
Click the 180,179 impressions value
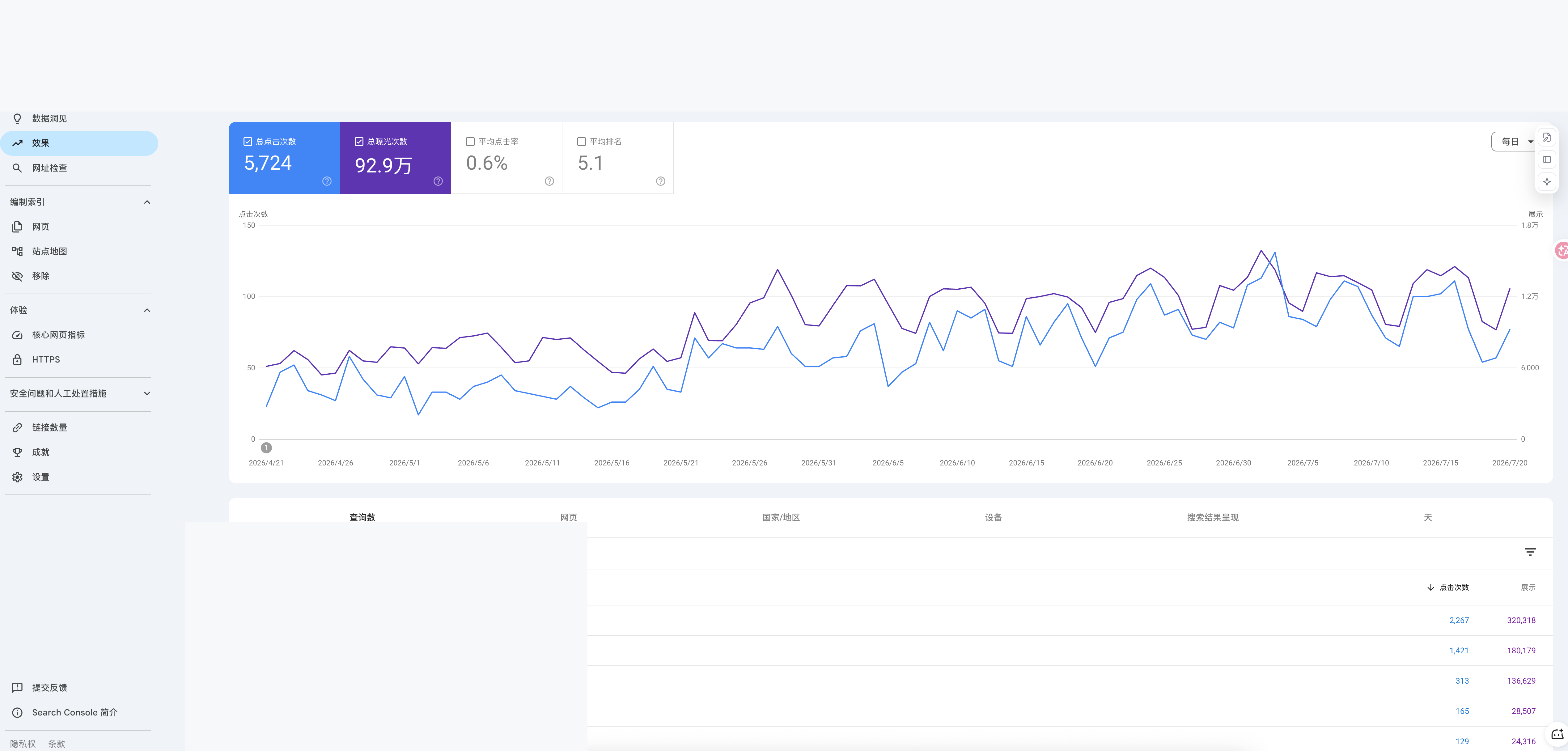click(x=1521, y=651)
